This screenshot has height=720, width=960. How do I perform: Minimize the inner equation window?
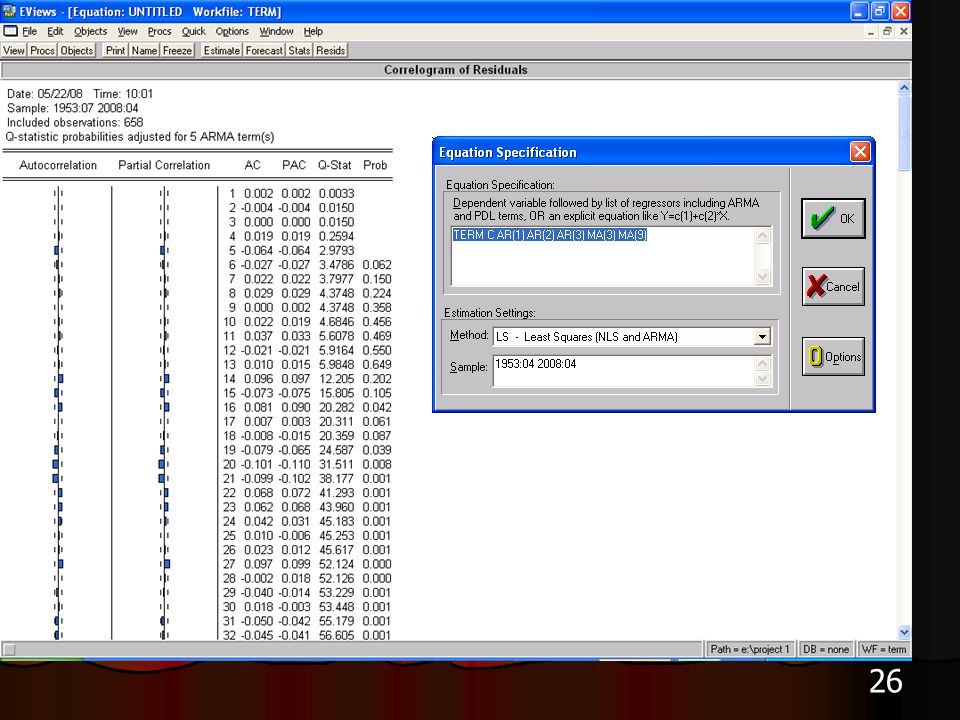pos(871,32)
